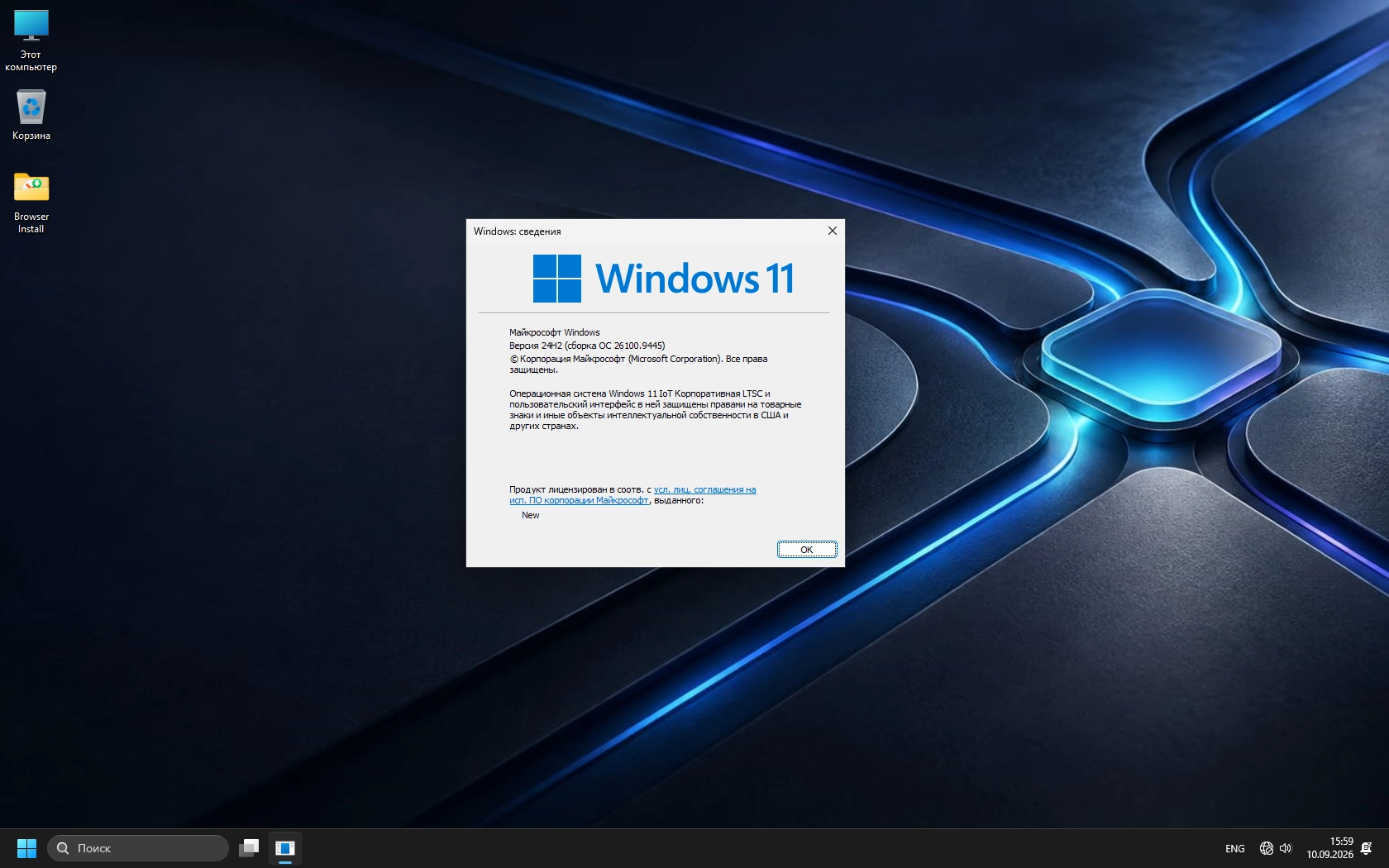Open the calendar from the 15:59 clock
This screenshot has width=1389, height=868.
tap(1329, 848)
